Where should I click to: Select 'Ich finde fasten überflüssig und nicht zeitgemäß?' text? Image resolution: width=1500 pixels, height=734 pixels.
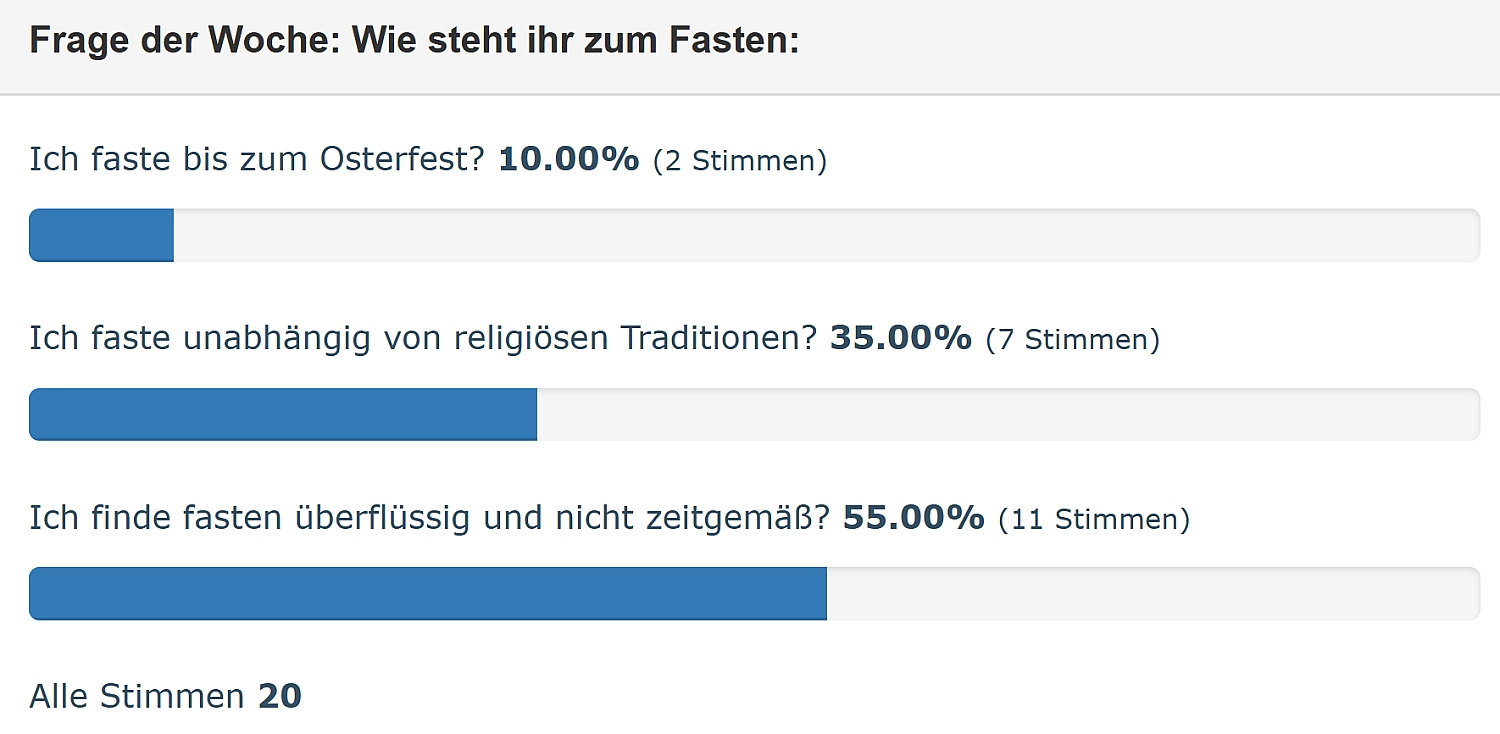(430, 518)
